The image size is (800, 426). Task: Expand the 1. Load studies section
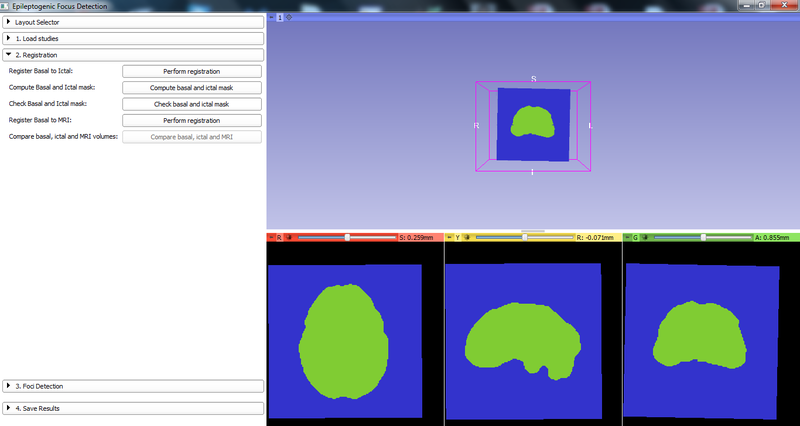pyautogui.click(x=132, y=38)
